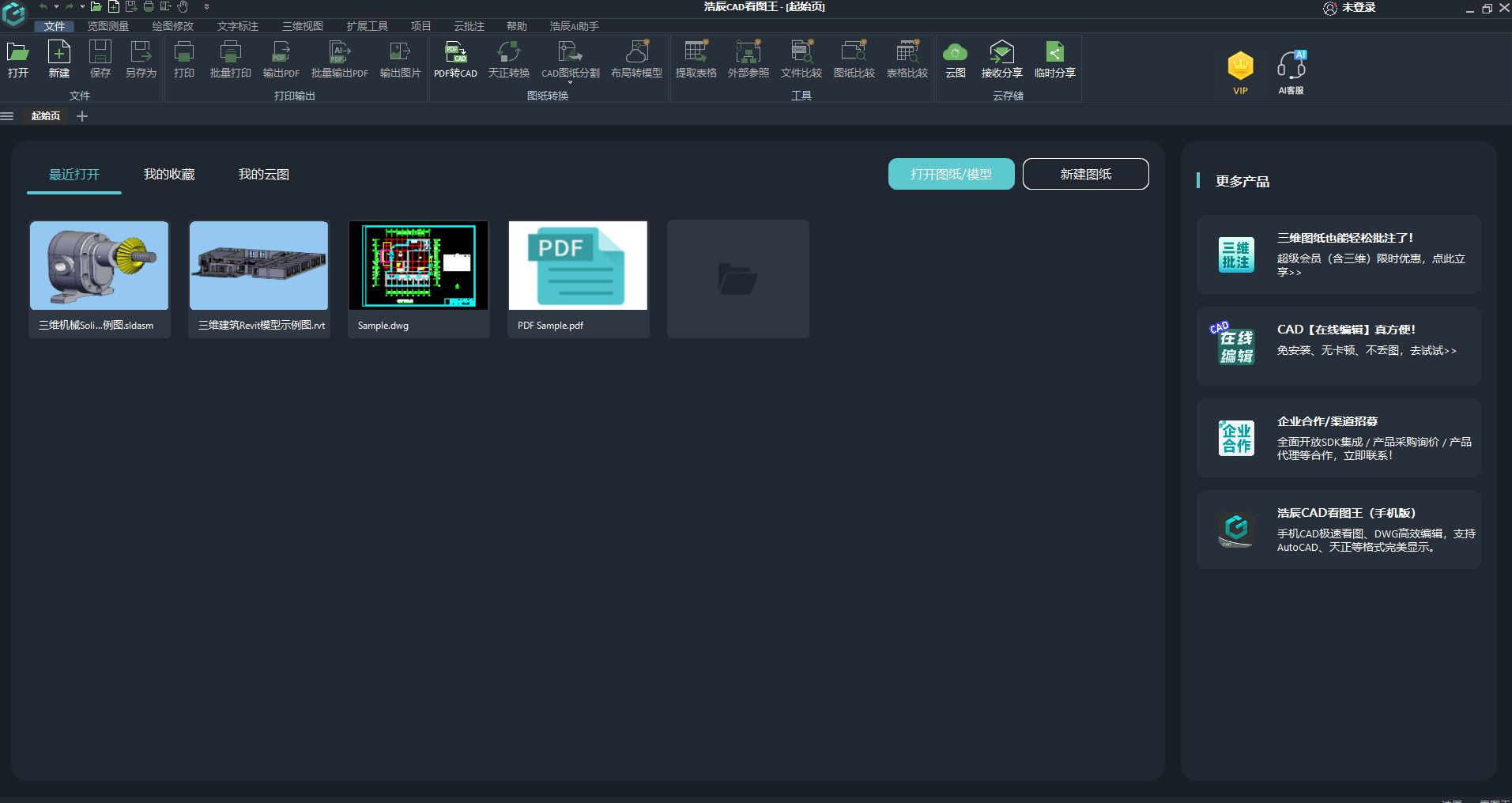
Task: Switch to 我的收藏 favorites tab
Action: click(169, 175)
